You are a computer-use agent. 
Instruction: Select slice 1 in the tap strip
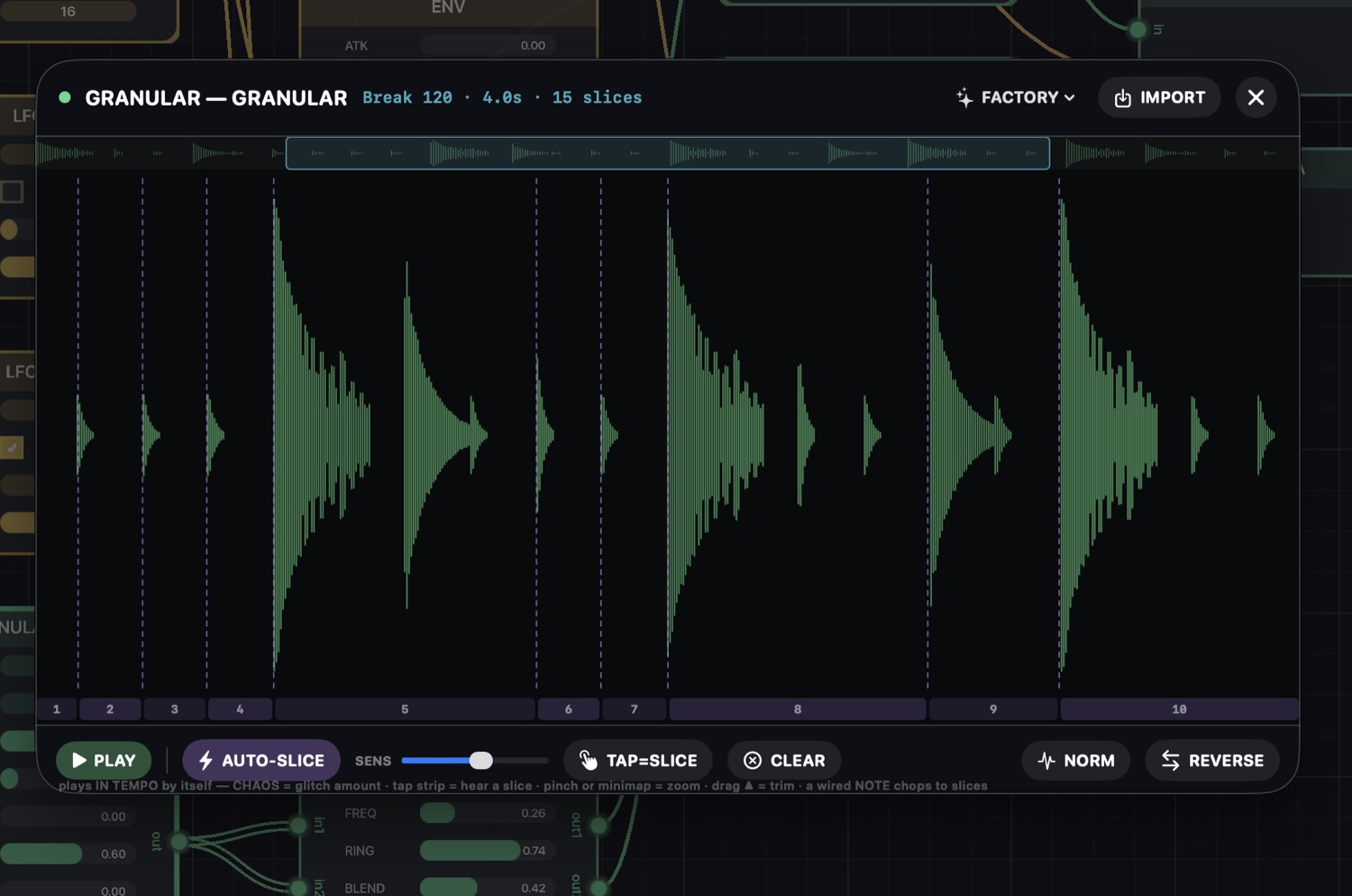tap(57, 709)
